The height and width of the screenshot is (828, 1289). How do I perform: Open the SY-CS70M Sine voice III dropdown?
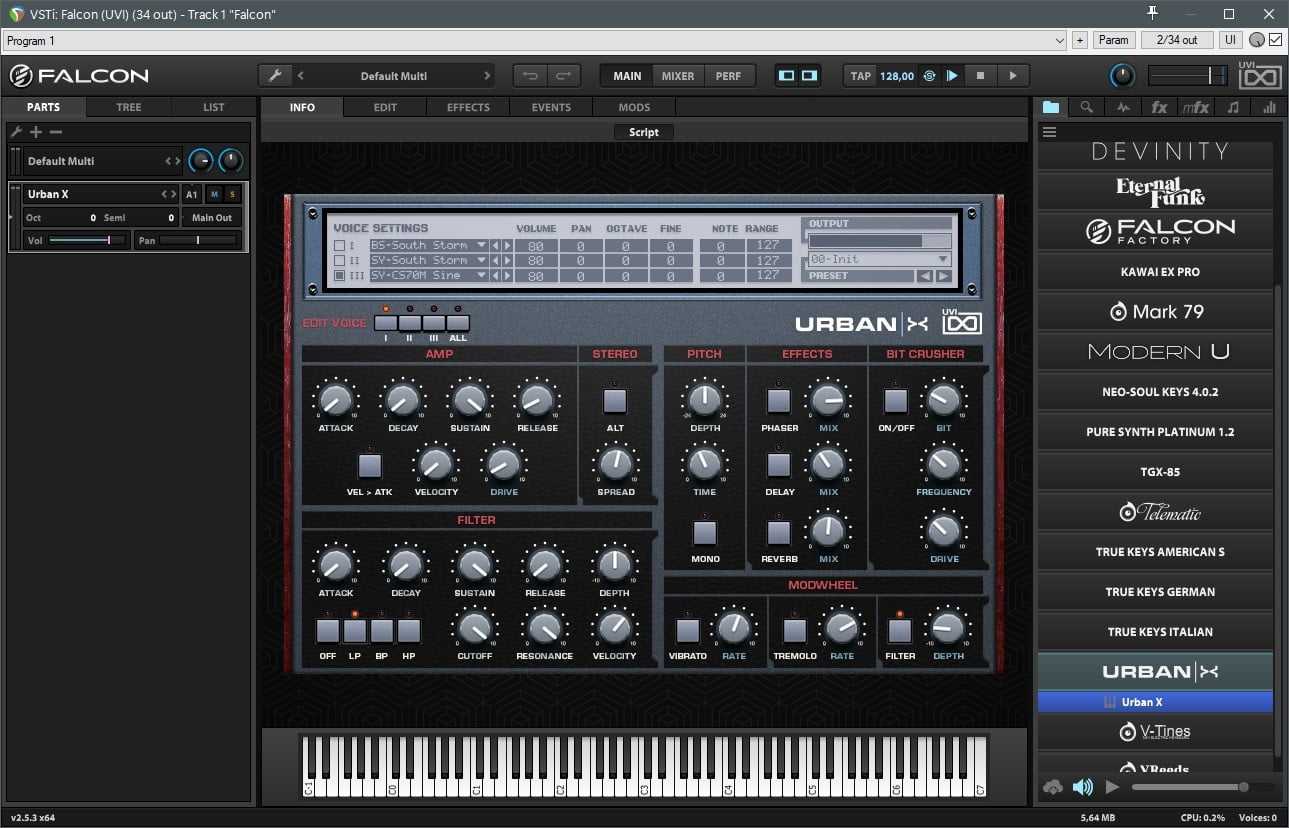coord(429,275)
